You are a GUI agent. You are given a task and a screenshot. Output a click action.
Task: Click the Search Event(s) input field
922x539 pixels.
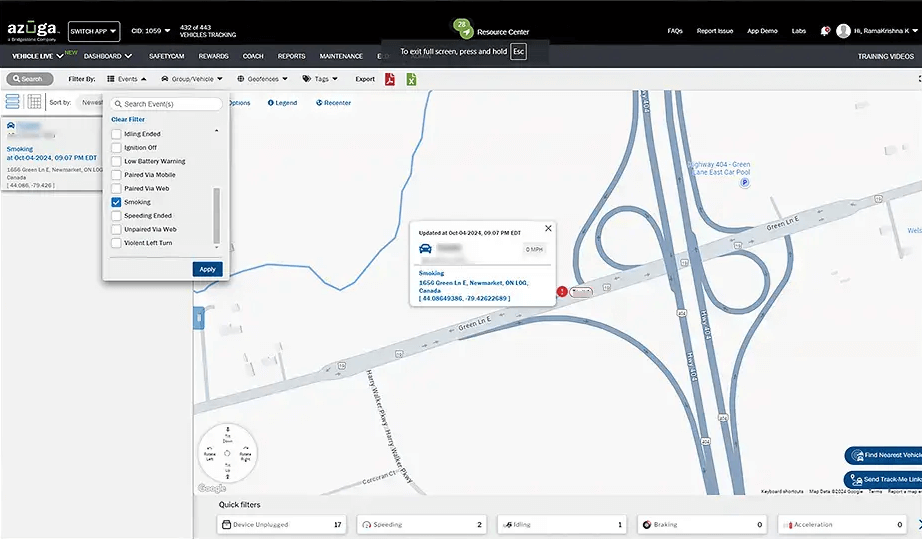tap(166, 104)
